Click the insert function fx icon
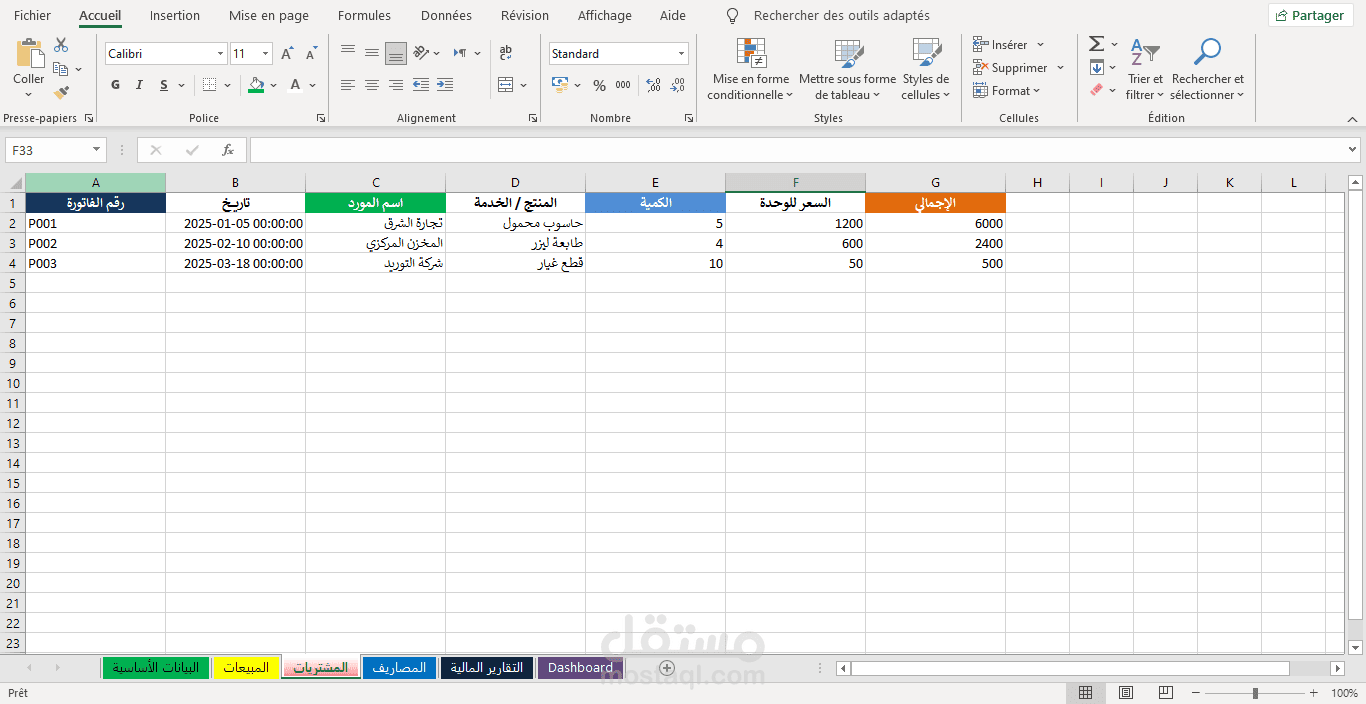The width and height of the screenshot is (1366, 704). point(228,150)
